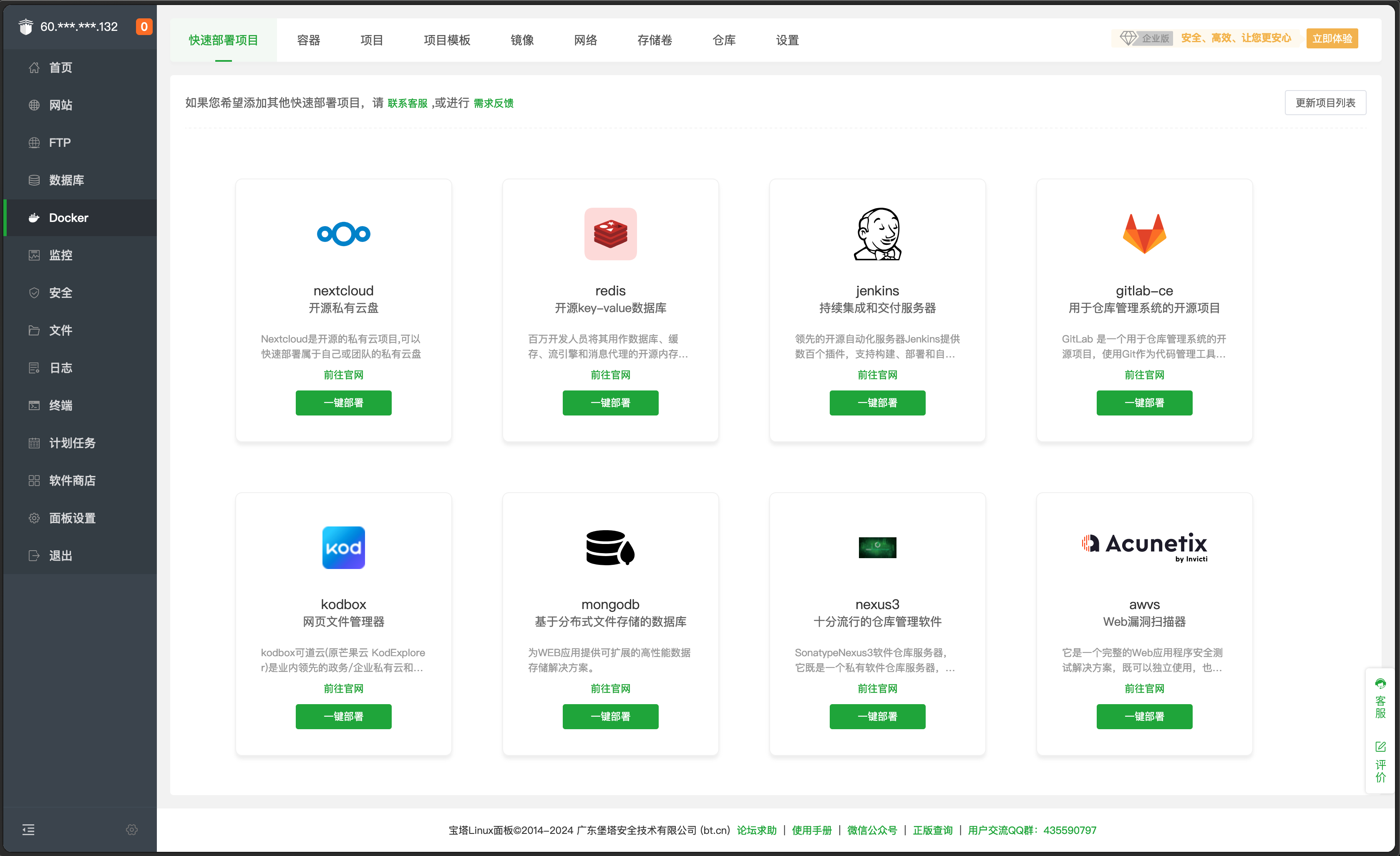Click the terminal icon beside 终端
Viewport: 1400px width, 856px height.
[34, 405]
